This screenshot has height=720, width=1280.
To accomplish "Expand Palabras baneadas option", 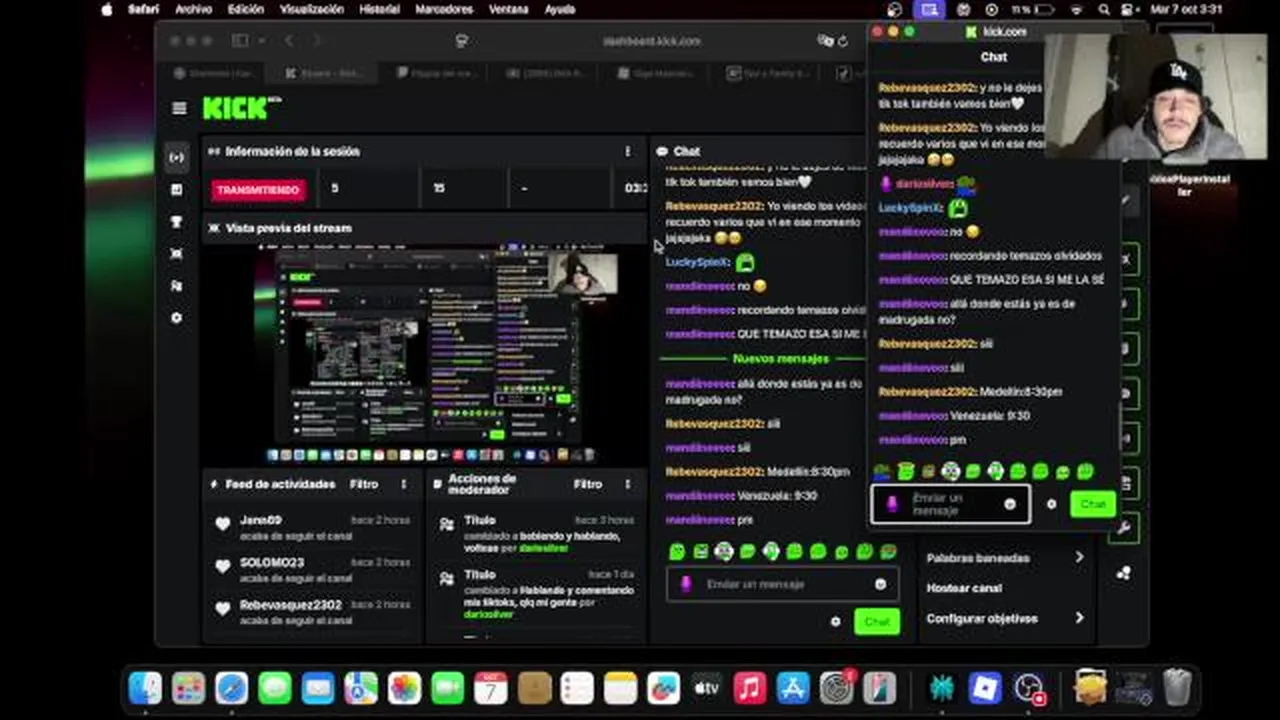I will [1005, 558].
